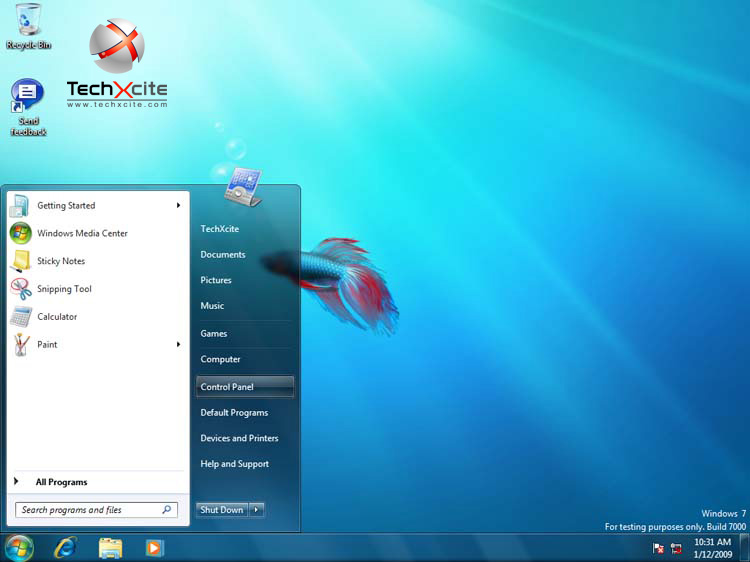750x562 pixels.
Task: Click the Getting Started text label
Action: coord(66,206)
